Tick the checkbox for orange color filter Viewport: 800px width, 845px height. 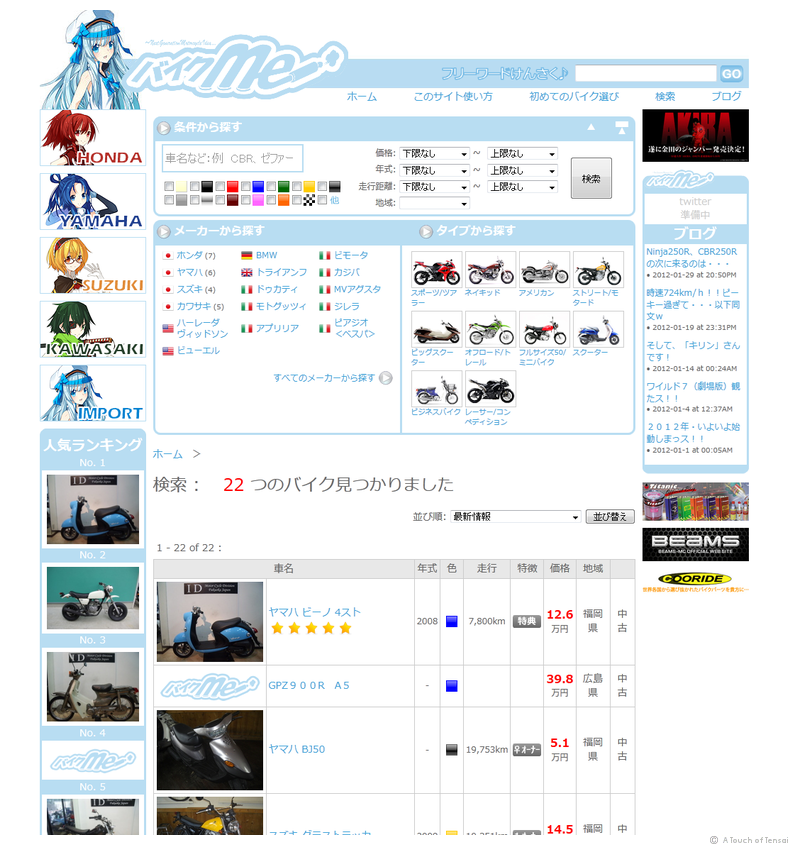(x=271, y=200)
